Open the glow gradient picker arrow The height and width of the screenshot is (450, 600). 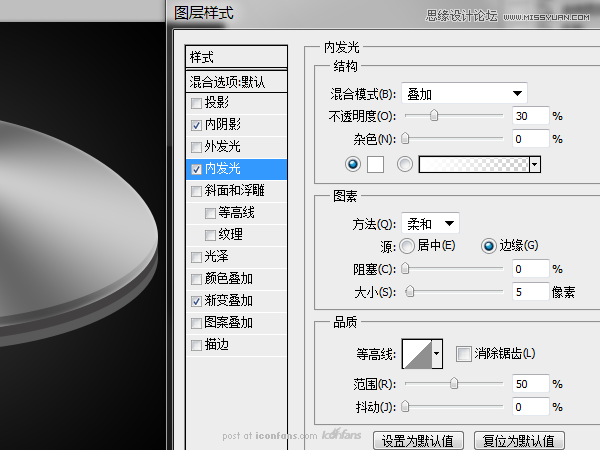(535, 165)
